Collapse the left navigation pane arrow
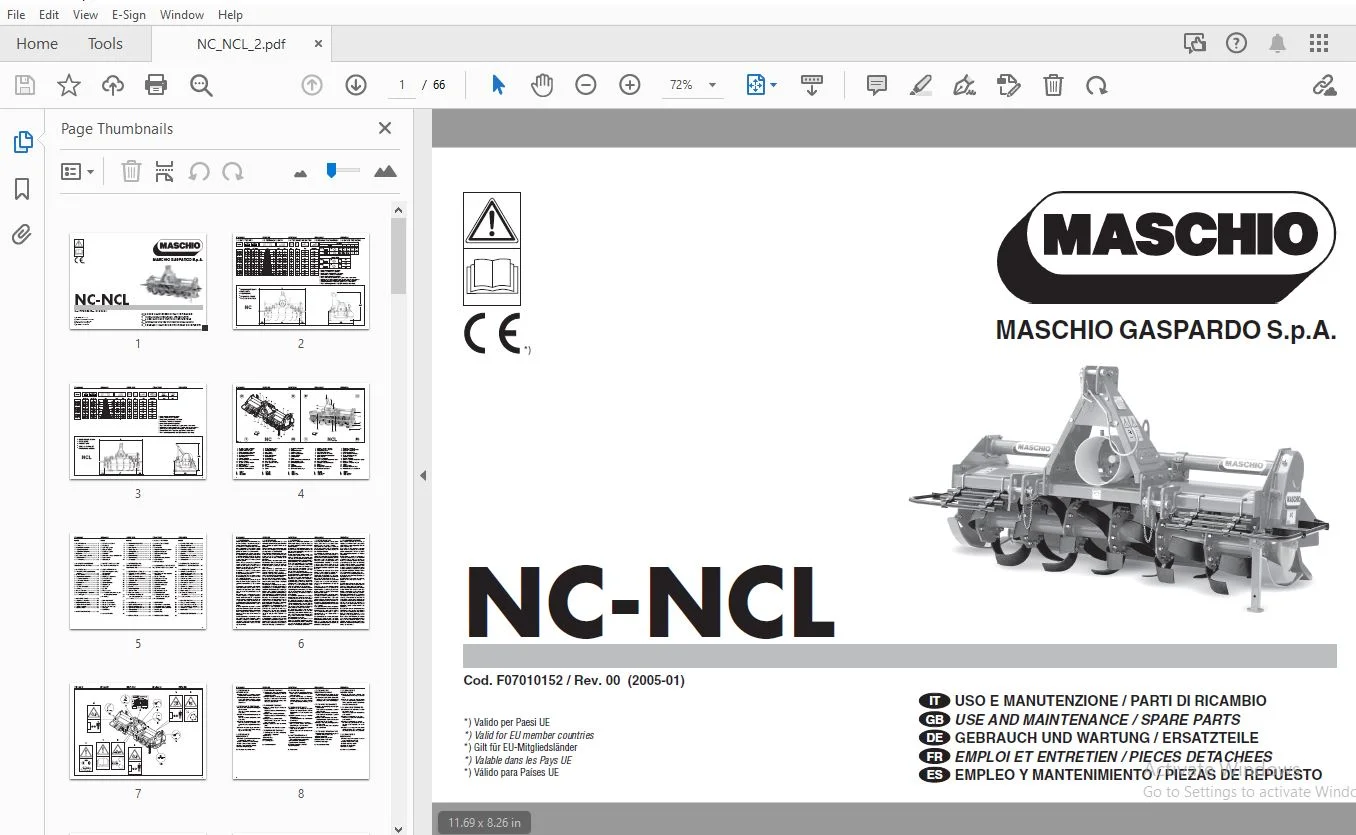The height and width of the screenshot is (835, 1356). coord(423,476)
